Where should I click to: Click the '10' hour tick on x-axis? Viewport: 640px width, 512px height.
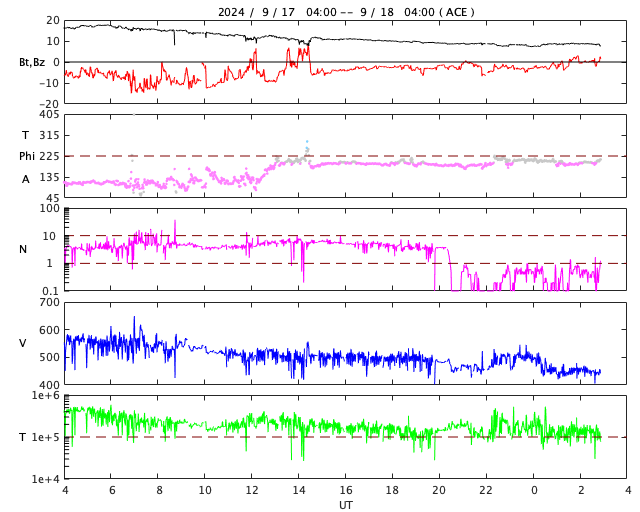[204, 490]
